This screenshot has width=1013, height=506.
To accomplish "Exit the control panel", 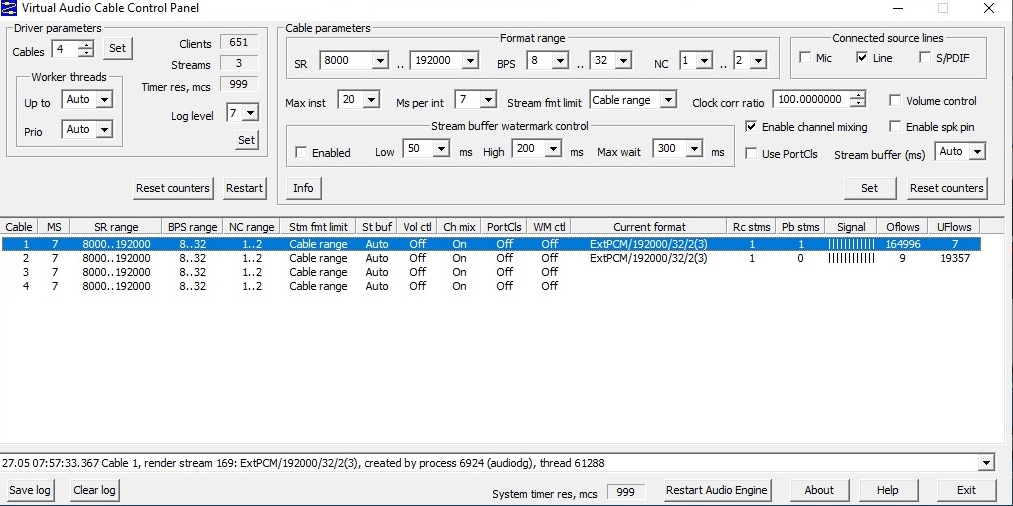I will point(966,490).
